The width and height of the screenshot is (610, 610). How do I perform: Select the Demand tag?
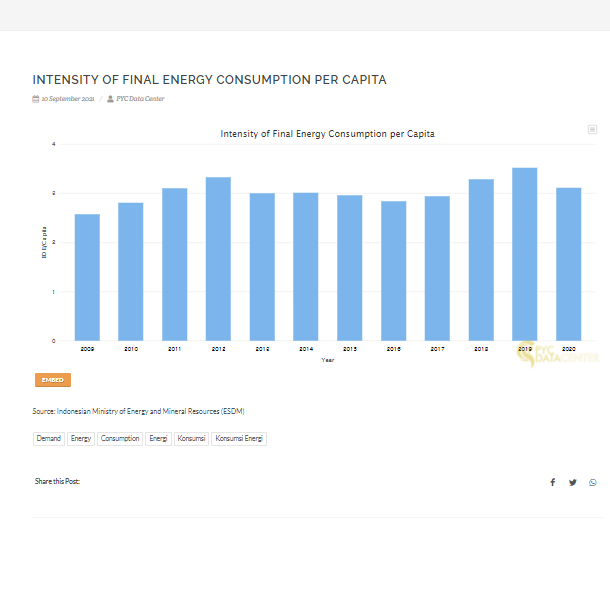pyautogui.click(x=49, y=439)
